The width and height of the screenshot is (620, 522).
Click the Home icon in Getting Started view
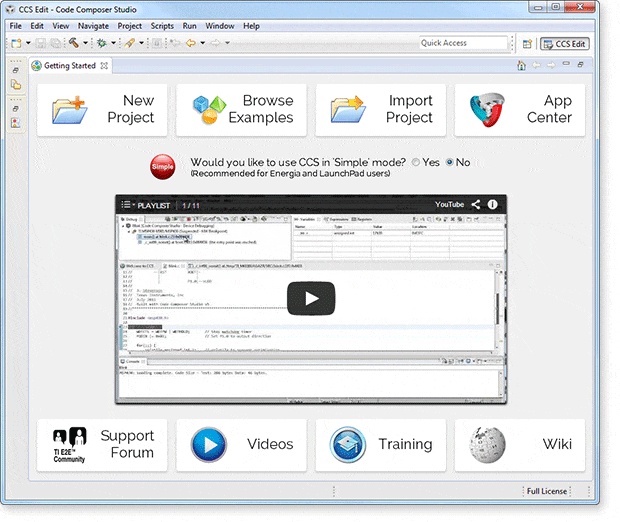point(521,66)
